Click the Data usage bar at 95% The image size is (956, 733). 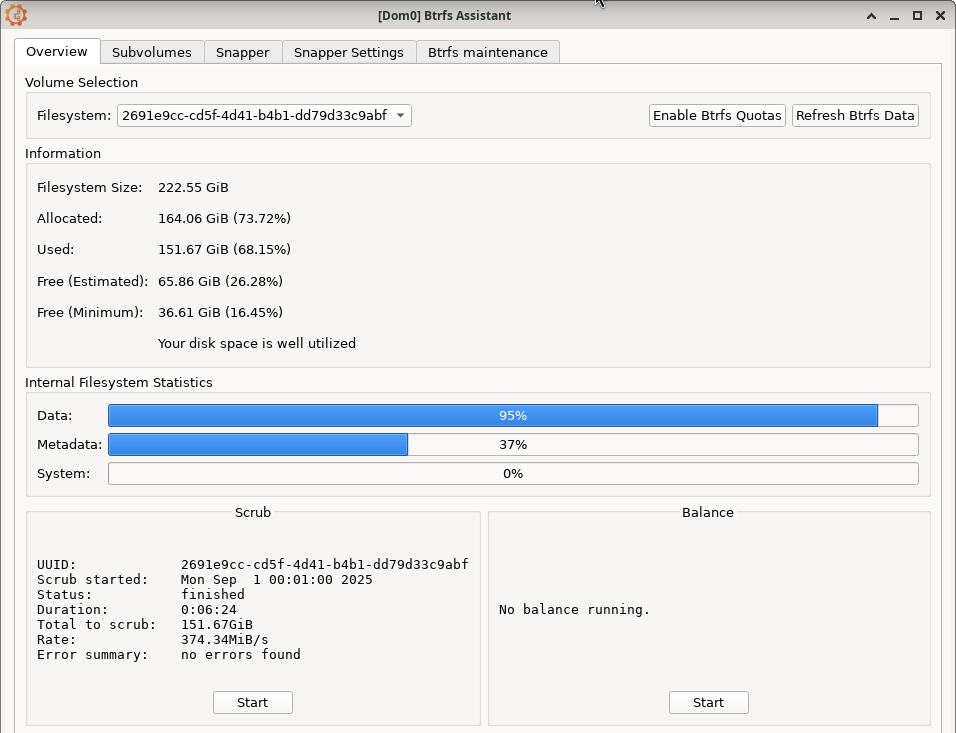tap(512, 415)
